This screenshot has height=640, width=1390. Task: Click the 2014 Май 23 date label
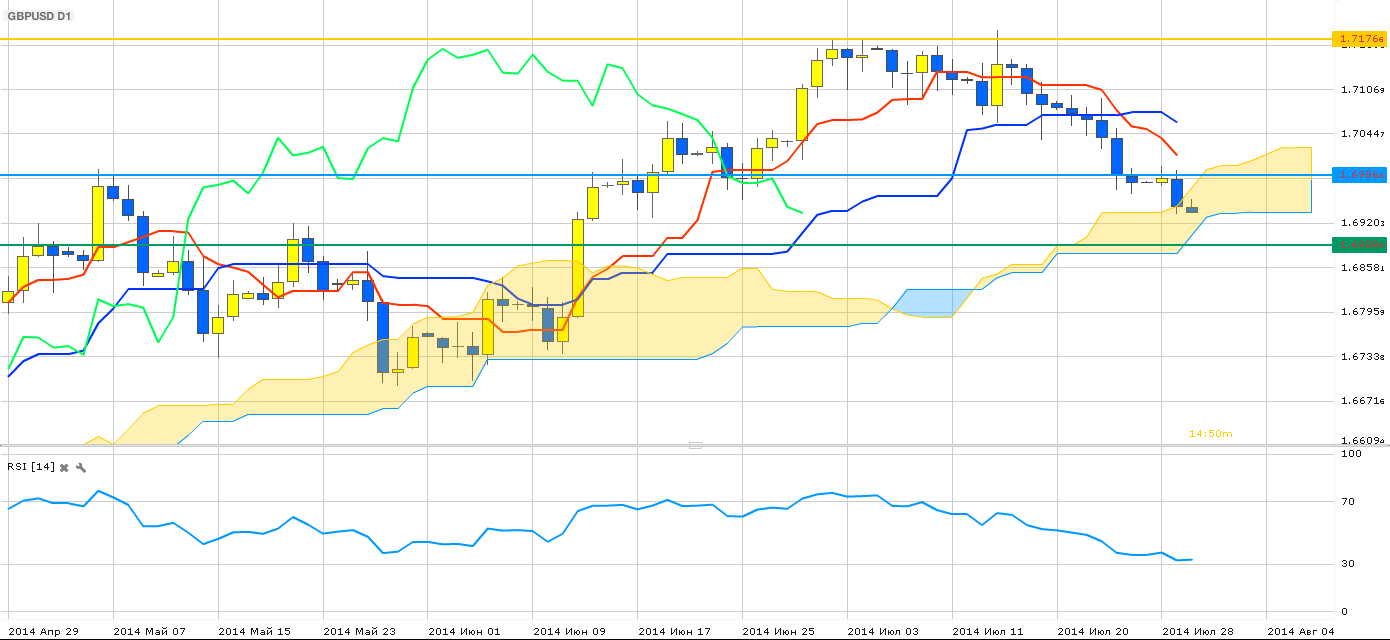[359, 631]
